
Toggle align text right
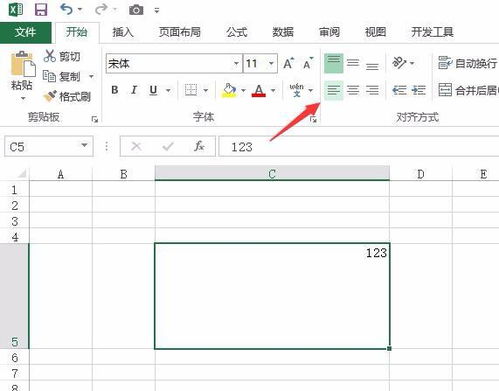372,90
